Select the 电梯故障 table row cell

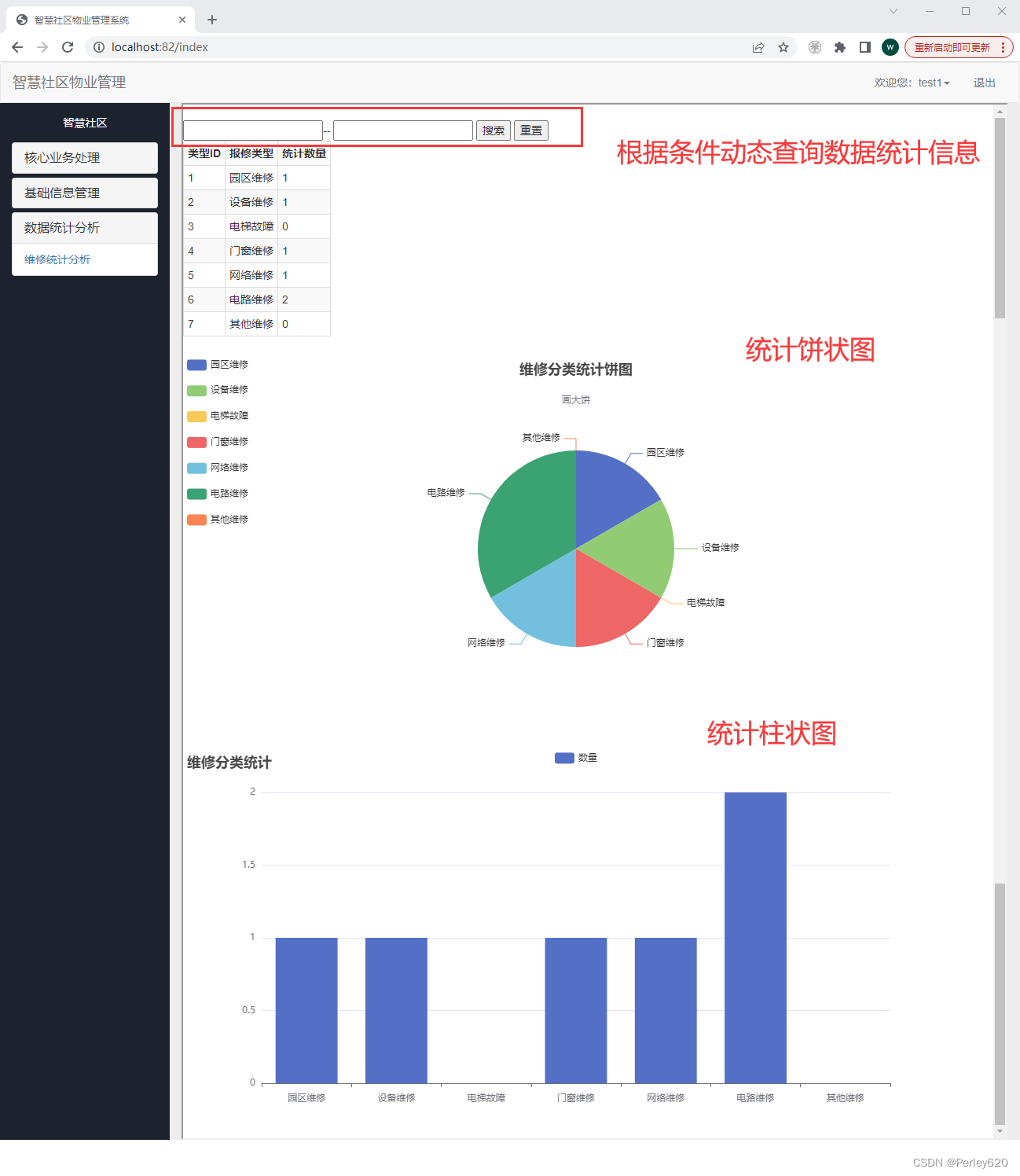pyautogui.click(x=251, y=226)
